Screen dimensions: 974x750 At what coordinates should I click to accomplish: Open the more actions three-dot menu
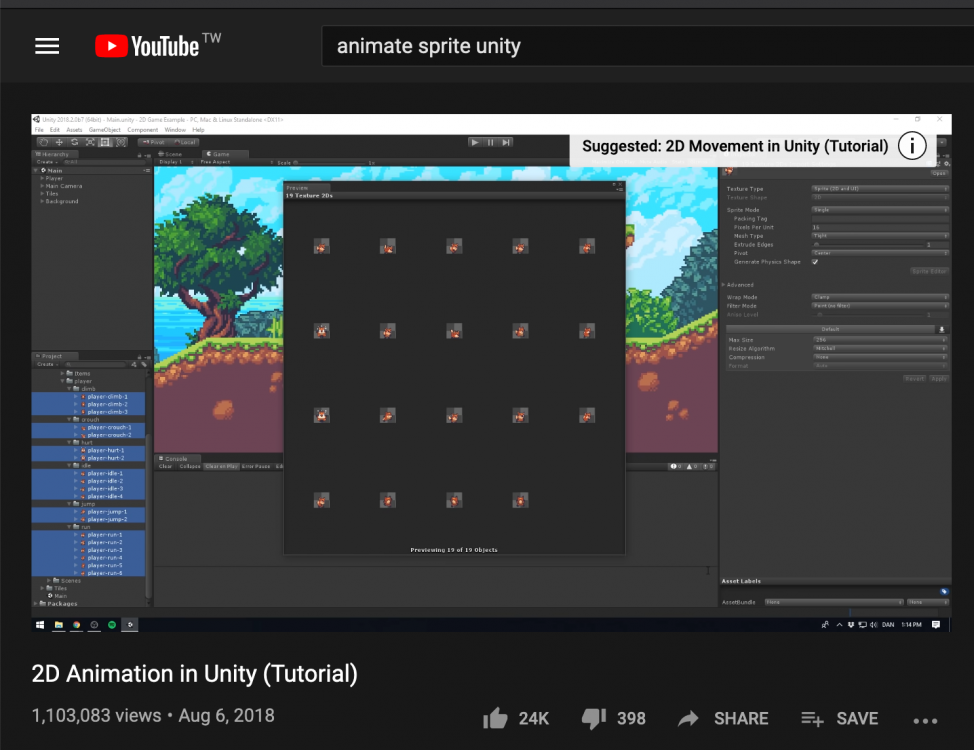click(925, 721)
